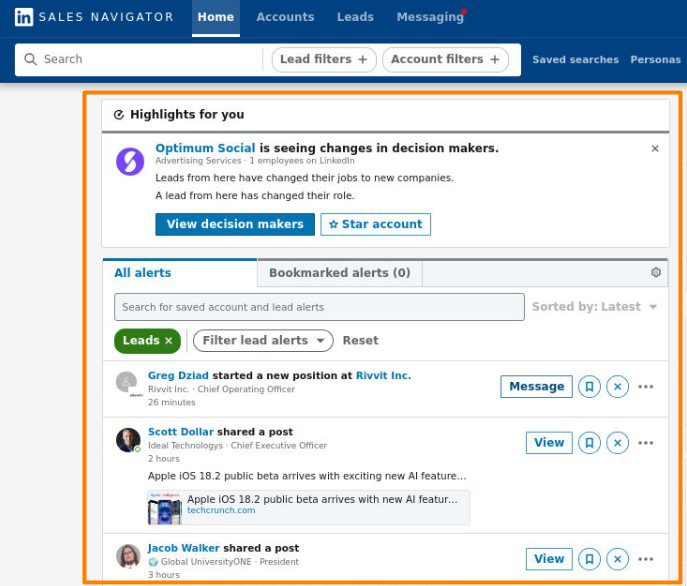Click the Highlights for you refresh icon
This screenshot has width=687, height=586.
click(119, 115)
